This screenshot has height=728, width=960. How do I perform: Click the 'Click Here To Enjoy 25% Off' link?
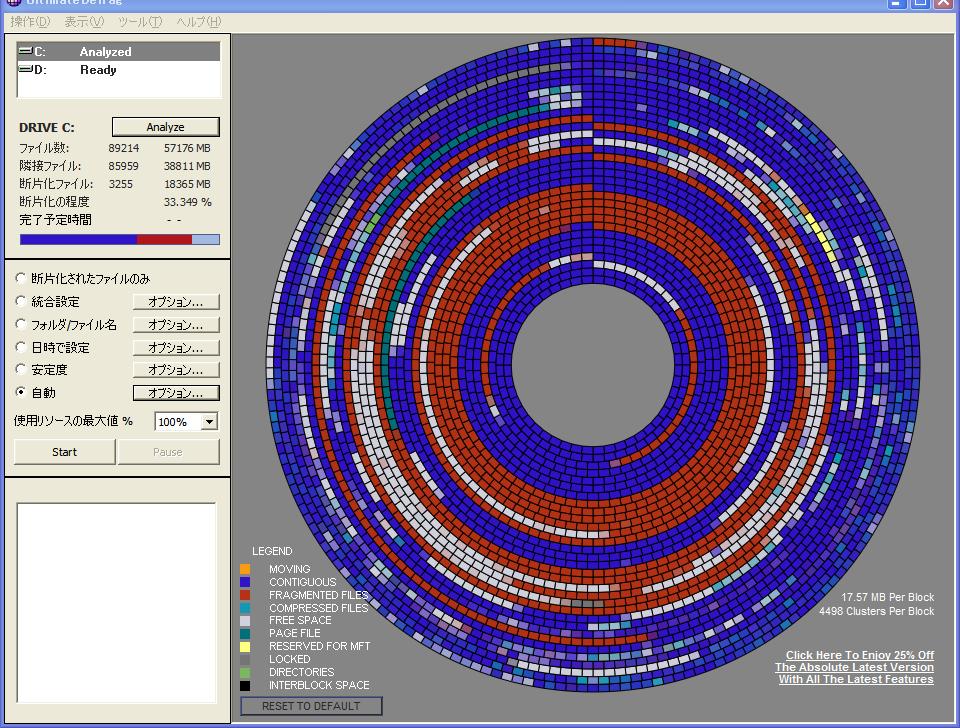coord(860,655)
